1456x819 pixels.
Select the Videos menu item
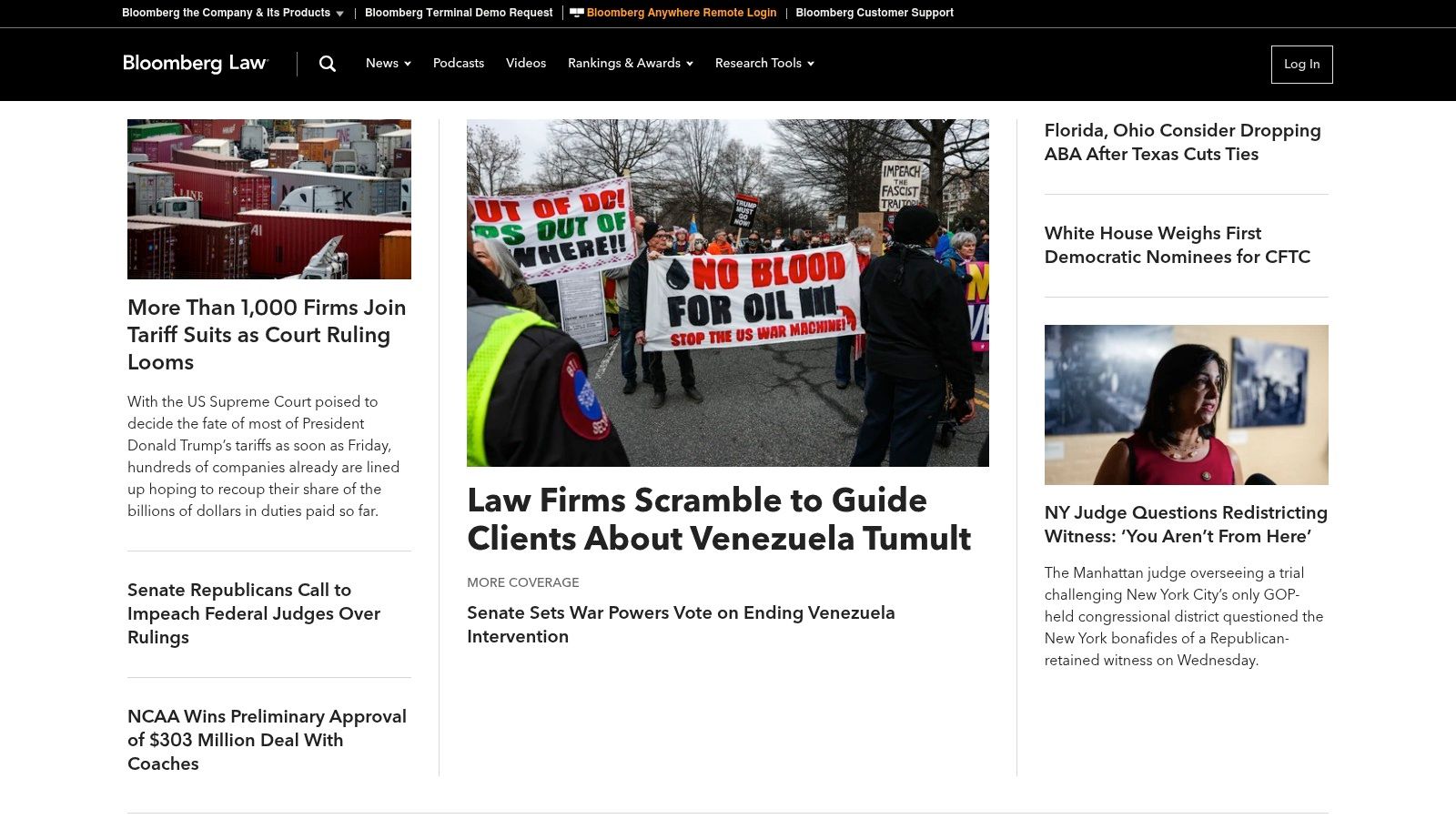525,64
